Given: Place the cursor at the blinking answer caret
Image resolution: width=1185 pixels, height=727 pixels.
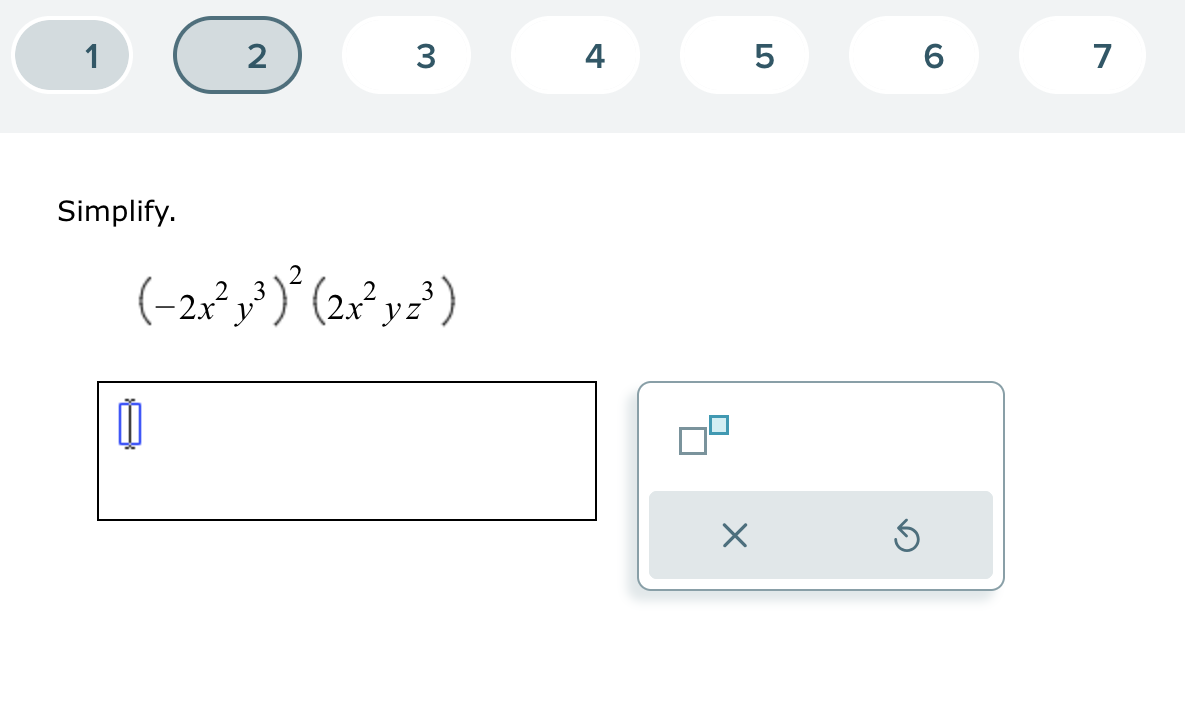Looking at the screenshot, I should pyautogui.click(x=128, y=423).
